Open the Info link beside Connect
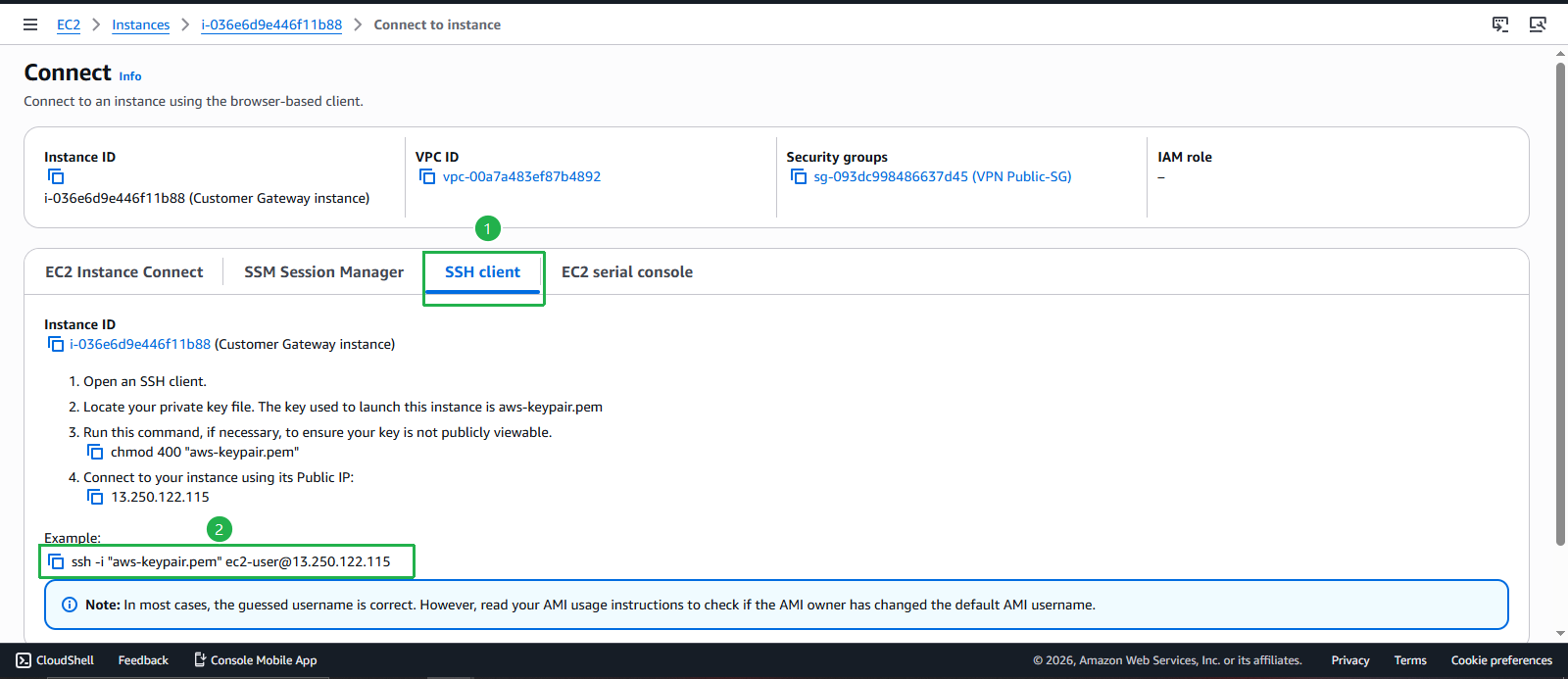 click(x=130, y=76)
